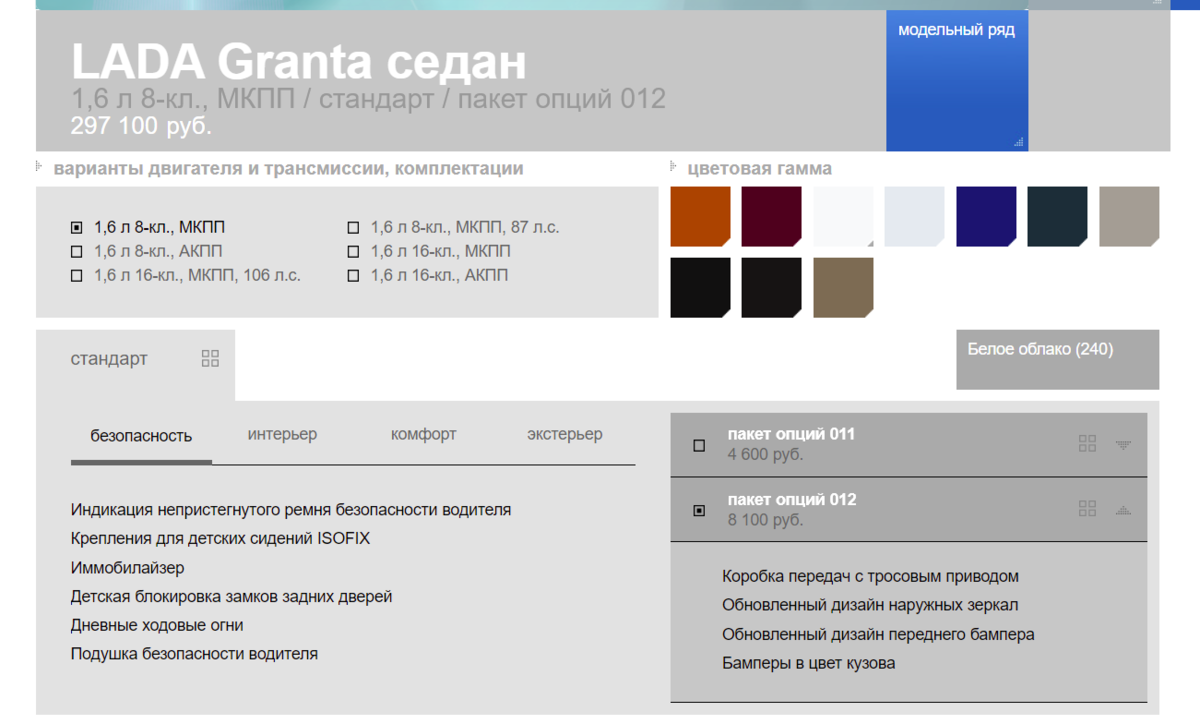Pick the dark blue color swatch

[x=986, y=216]
